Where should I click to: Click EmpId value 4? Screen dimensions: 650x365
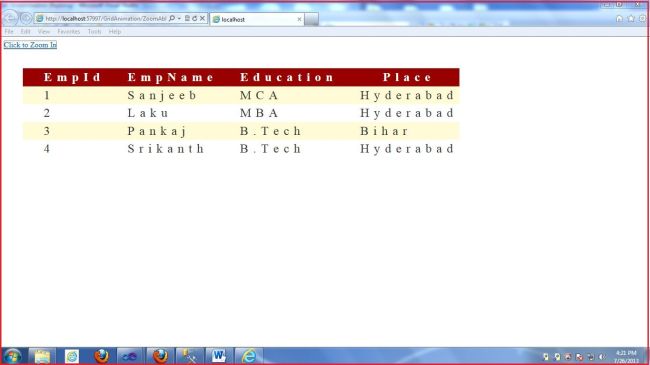pyautogui.click(x=47, y=149)
